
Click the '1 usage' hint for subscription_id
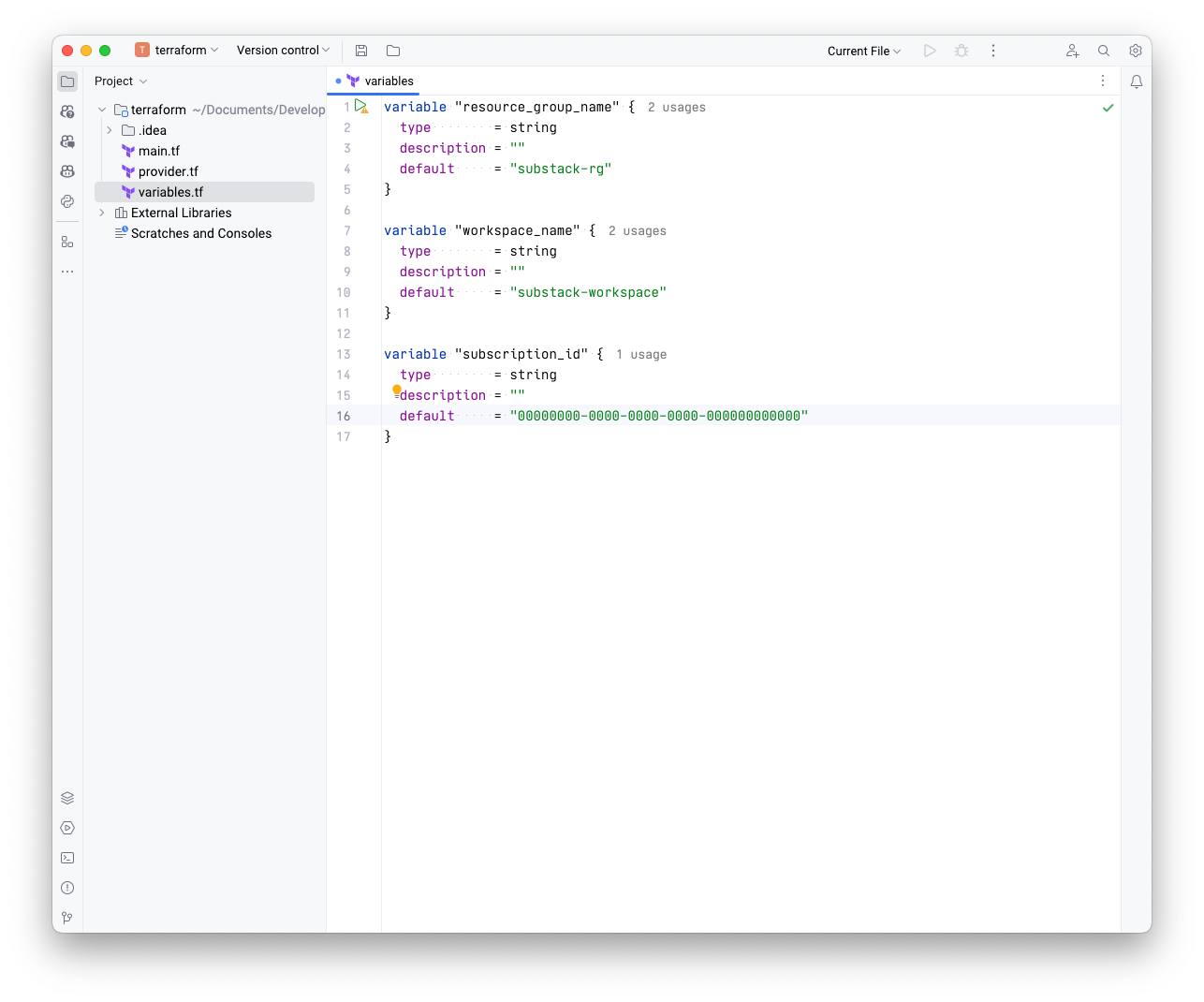coord(641,355)
